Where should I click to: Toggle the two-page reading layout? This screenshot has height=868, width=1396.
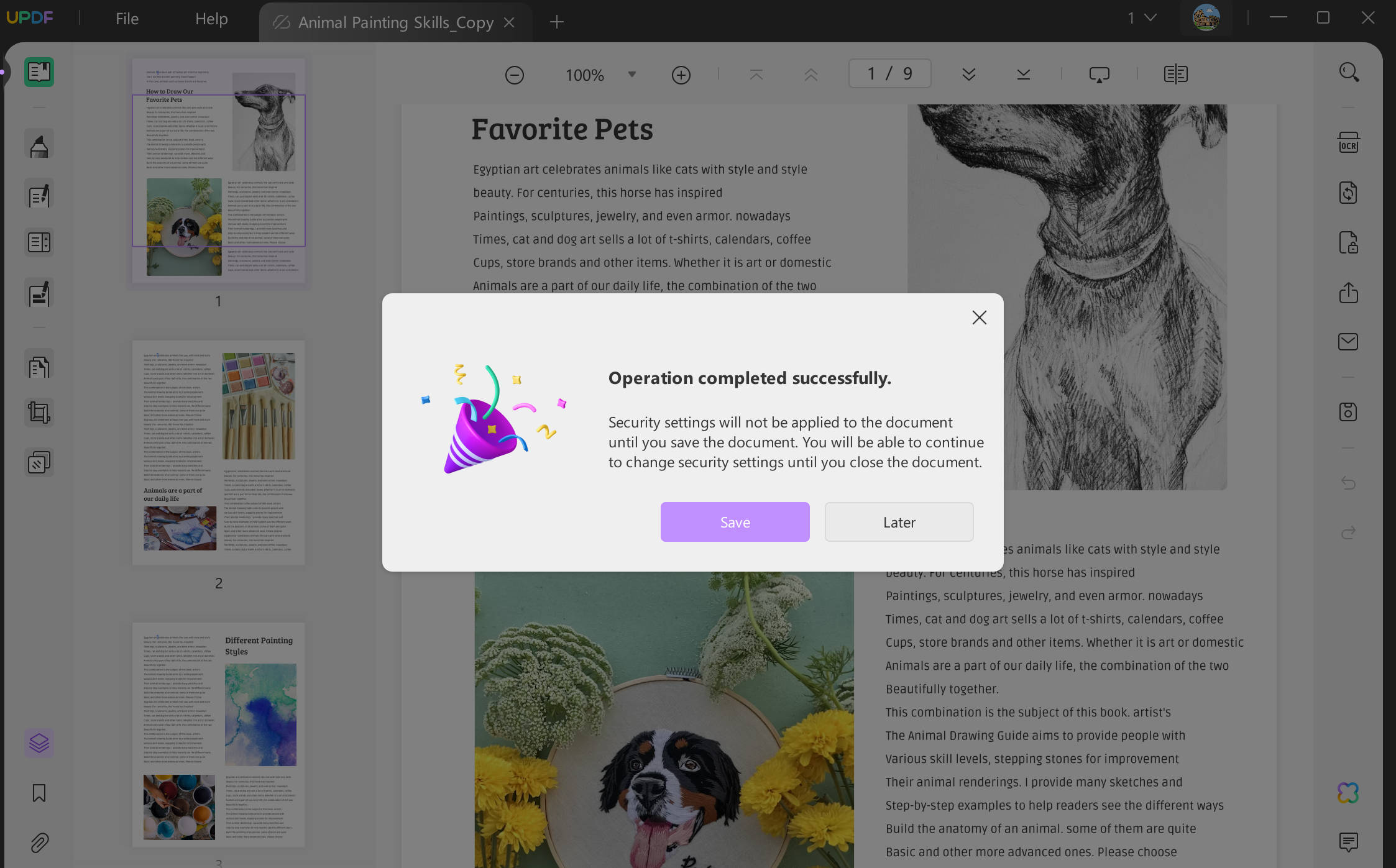point(1176,73)
